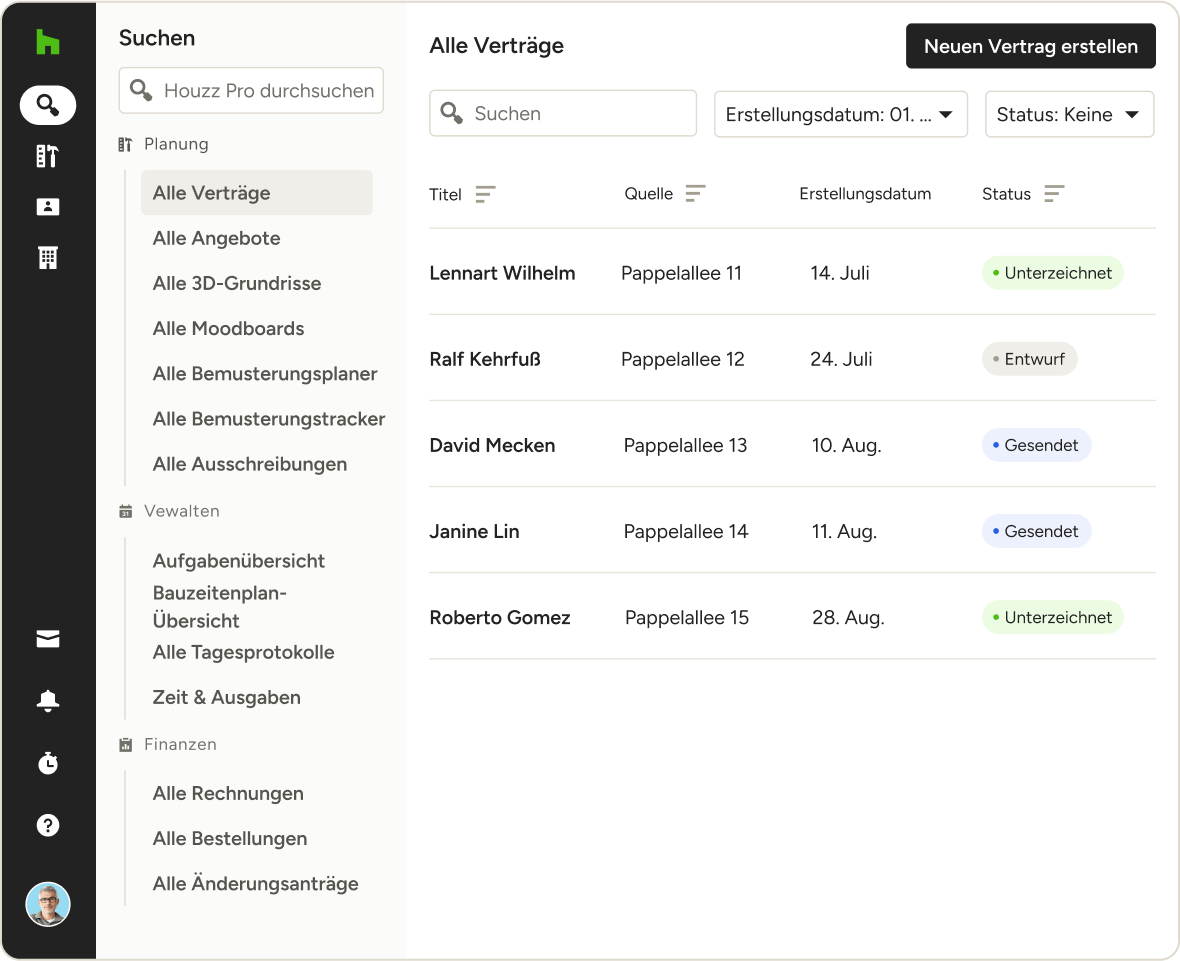This screenshot has width=1180, height=961.
Task: Sort by the Status column icon
Action: click(1054, 194)
